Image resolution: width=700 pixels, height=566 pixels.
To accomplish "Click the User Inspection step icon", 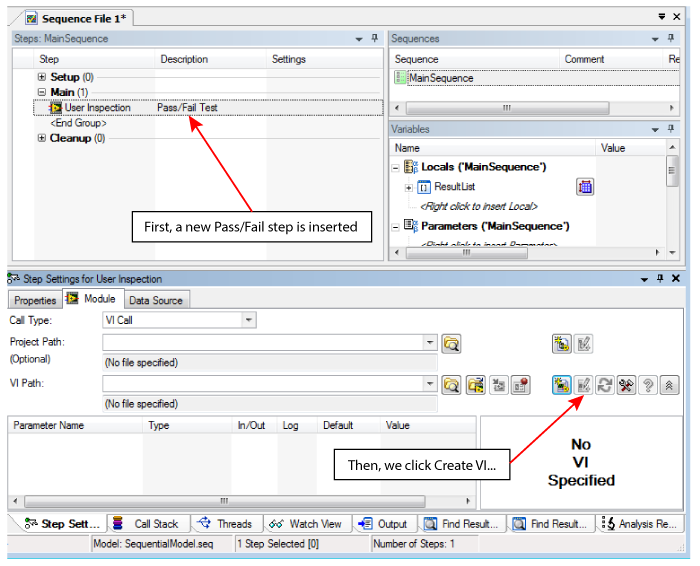I will (x=56, y=108).
